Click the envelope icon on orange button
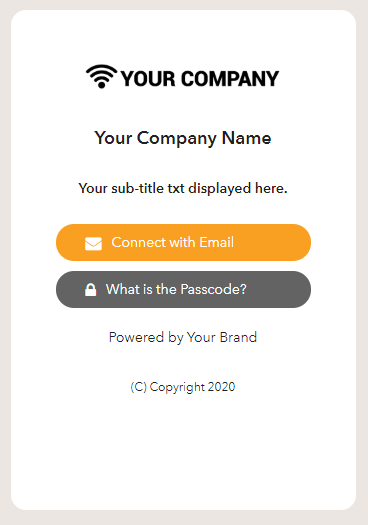The image size is (368, 525). (93, 244)
